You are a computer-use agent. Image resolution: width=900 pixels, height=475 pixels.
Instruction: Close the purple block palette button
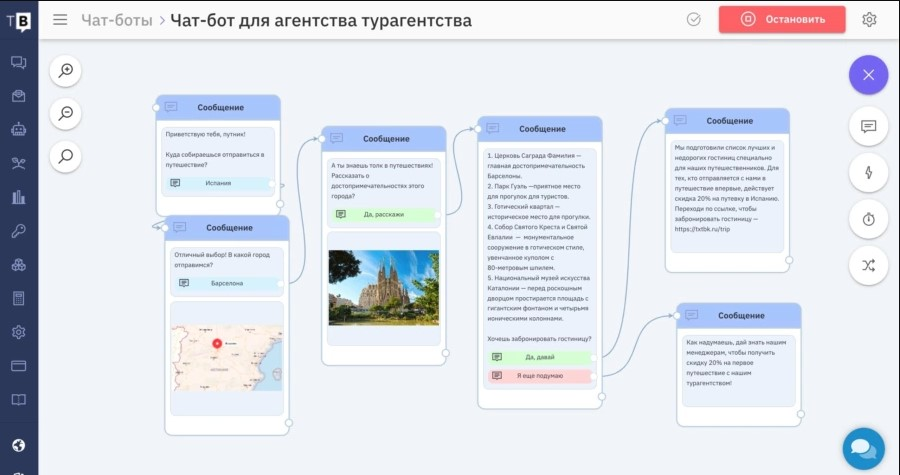868,75
